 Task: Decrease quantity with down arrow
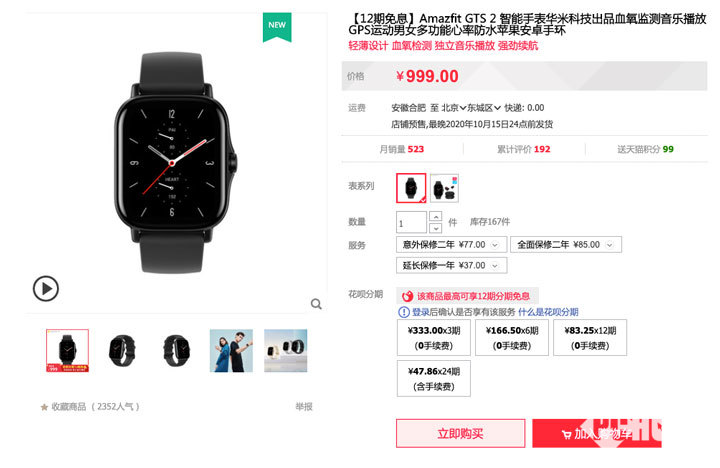coord(435,228)
